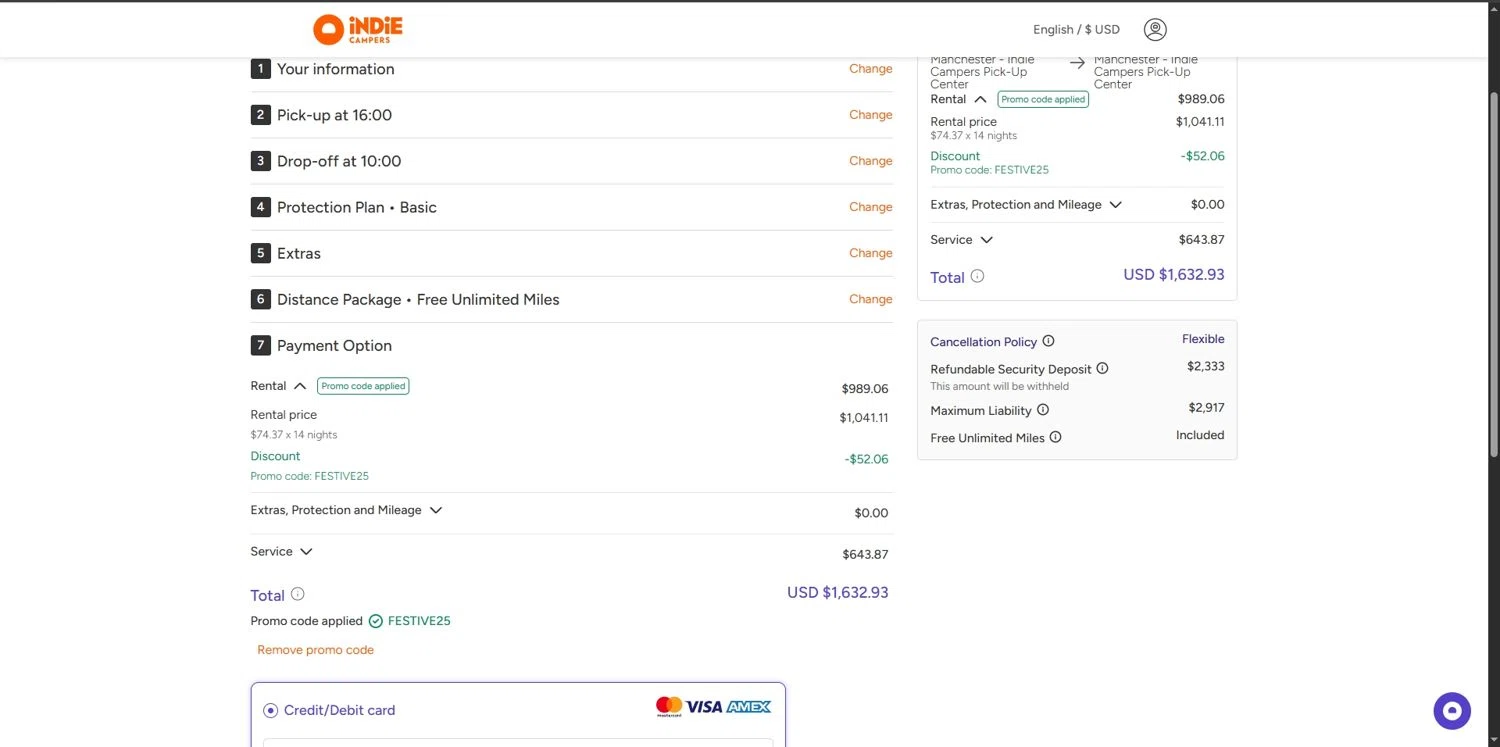Click step 3 Drop-off at 10:00 heading
The width and height of the screenshot is (1500, 747).
tap(339, 161)
